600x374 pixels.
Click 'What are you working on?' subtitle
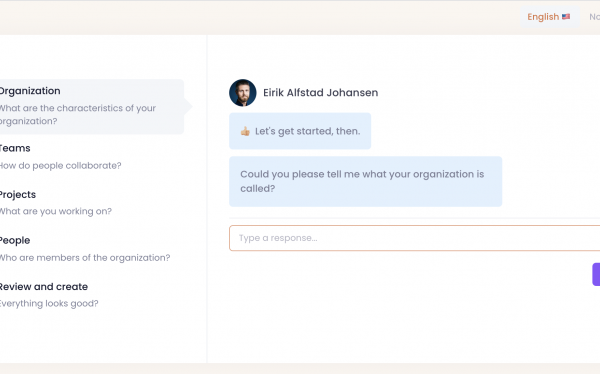pos(56,211)
